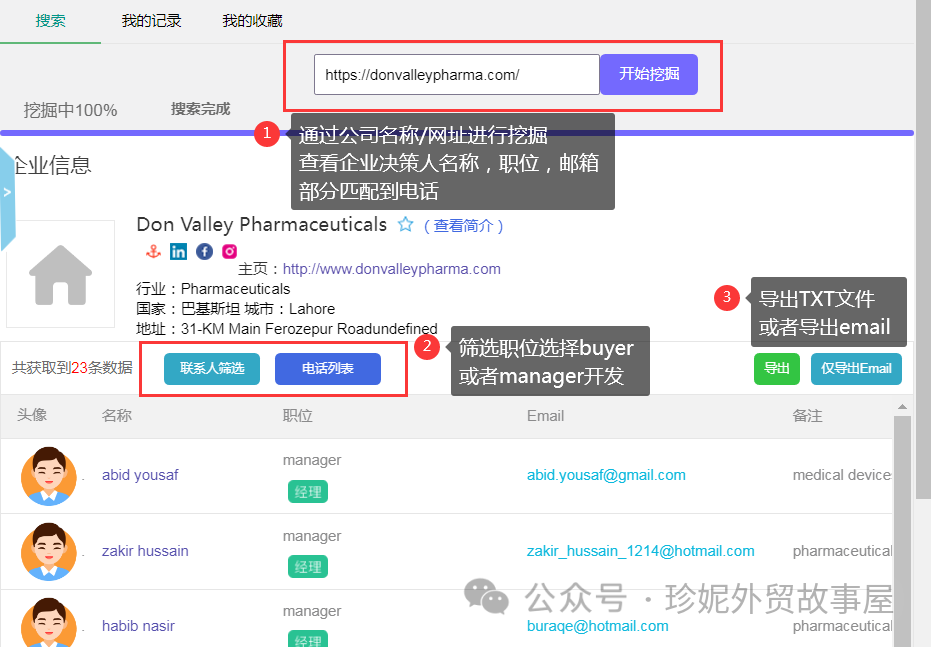Click the 国家：巴基斯坦 城市：Lahore text

coord(236,309)
